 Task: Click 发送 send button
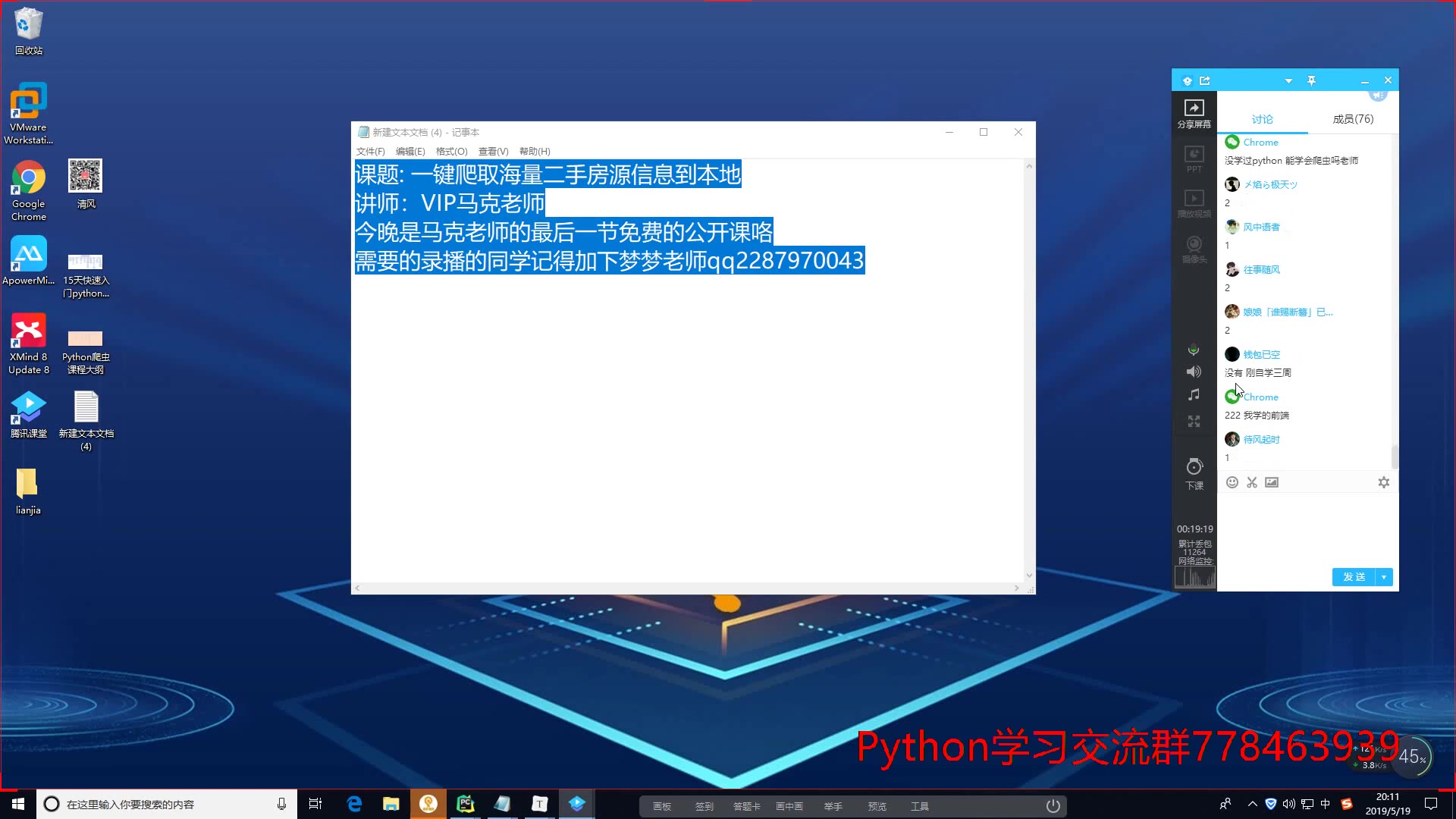tap(1354, 577)
